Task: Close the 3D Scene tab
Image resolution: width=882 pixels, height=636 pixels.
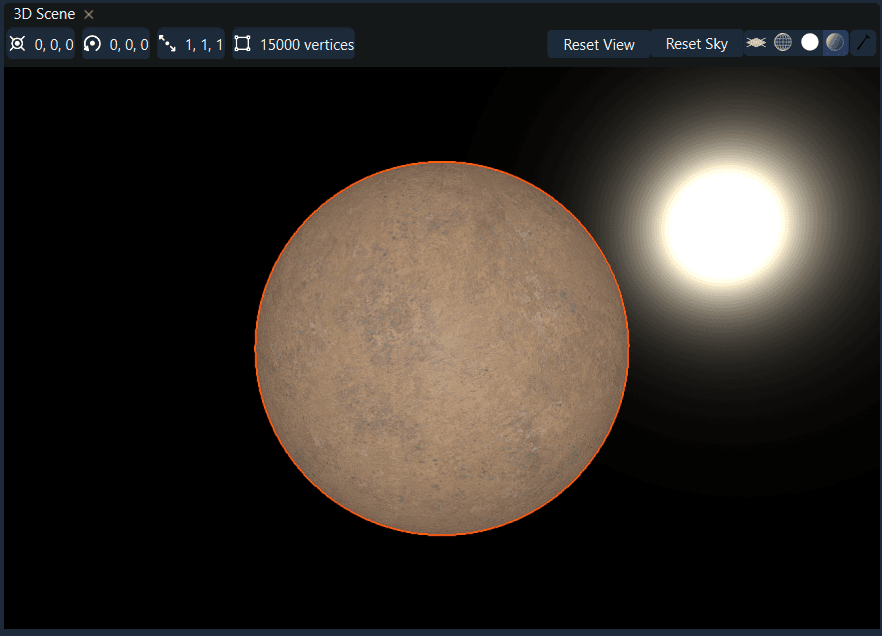Action: 88,14
